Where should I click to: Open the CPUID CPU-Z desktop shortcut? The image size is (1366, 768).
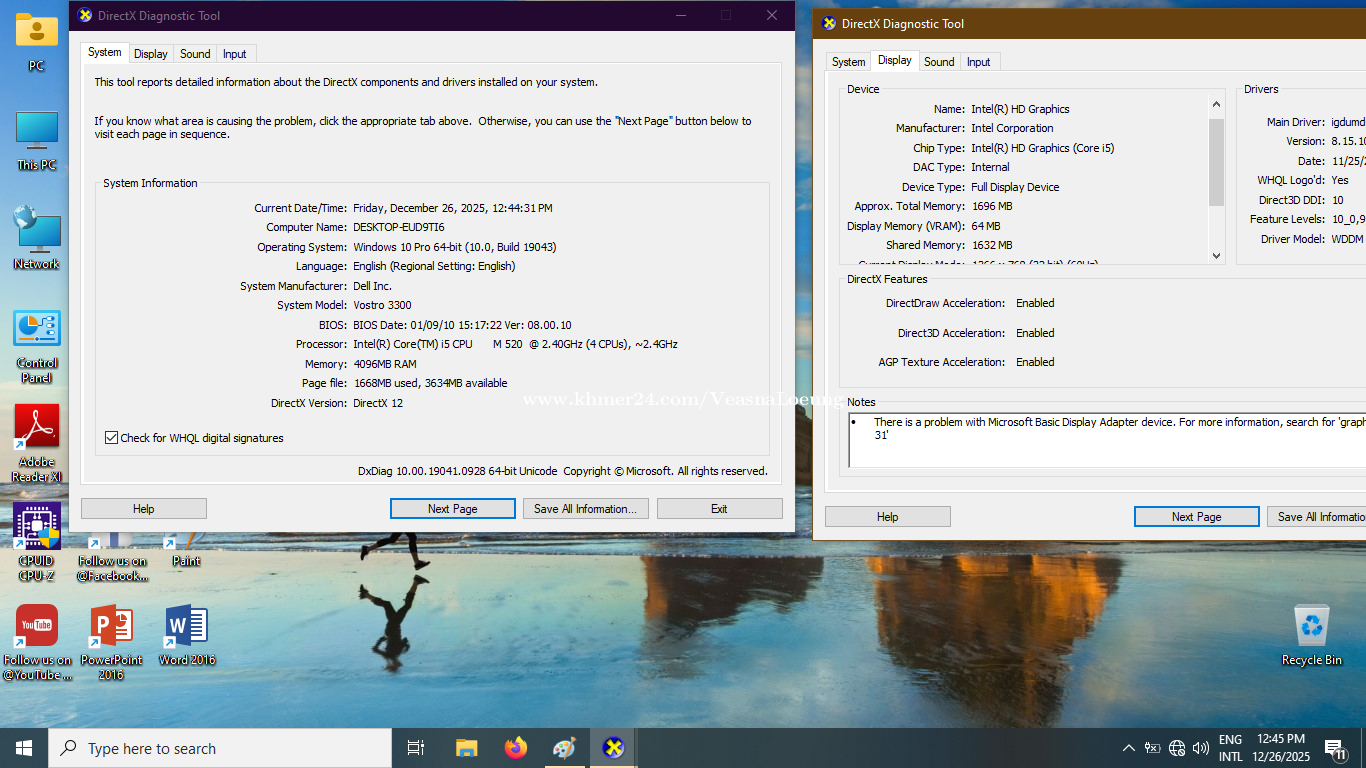37,527
